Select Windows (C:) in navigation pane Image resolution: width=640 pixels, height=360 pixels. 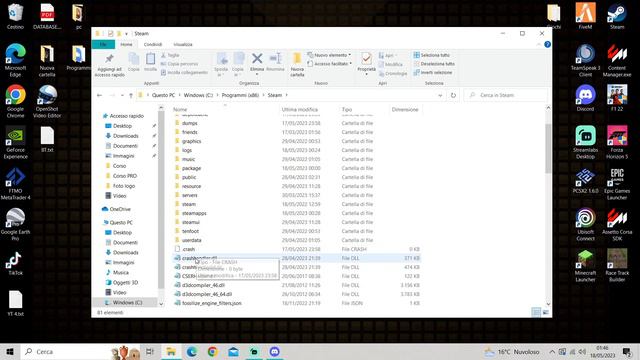pyautogui.click(x=127, y=302)
